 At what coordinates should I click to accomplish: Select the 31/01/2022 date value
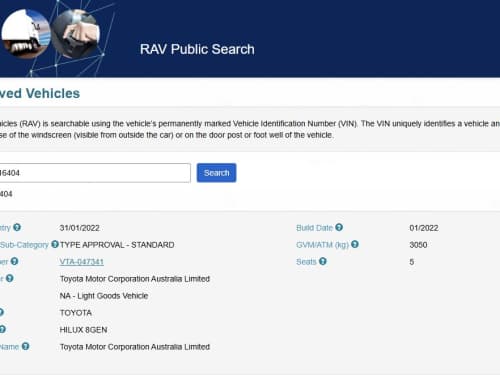coord(79,228)
